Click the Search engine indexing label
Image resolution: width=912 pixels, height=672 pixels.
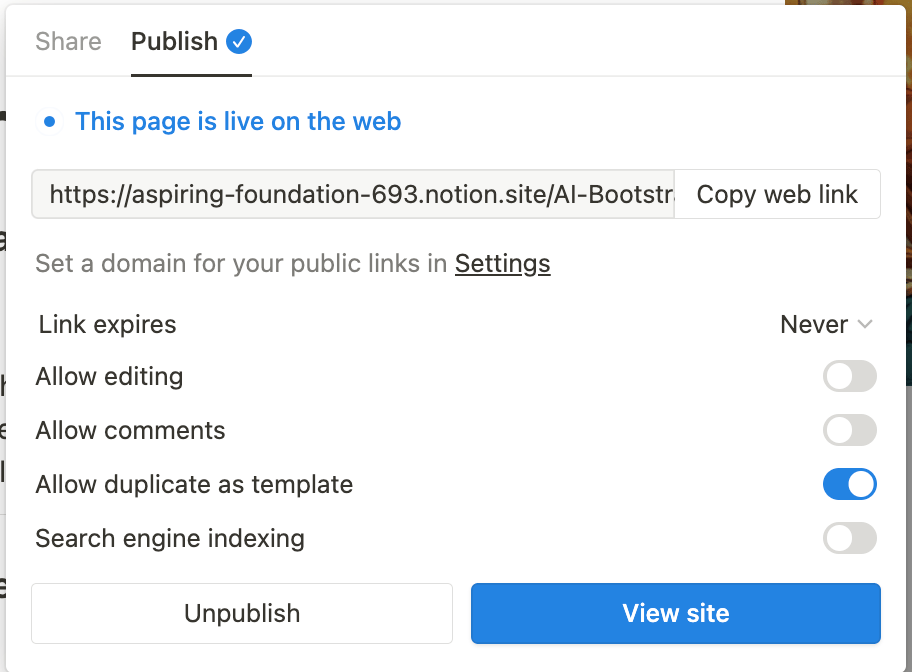tap(170, 539)
